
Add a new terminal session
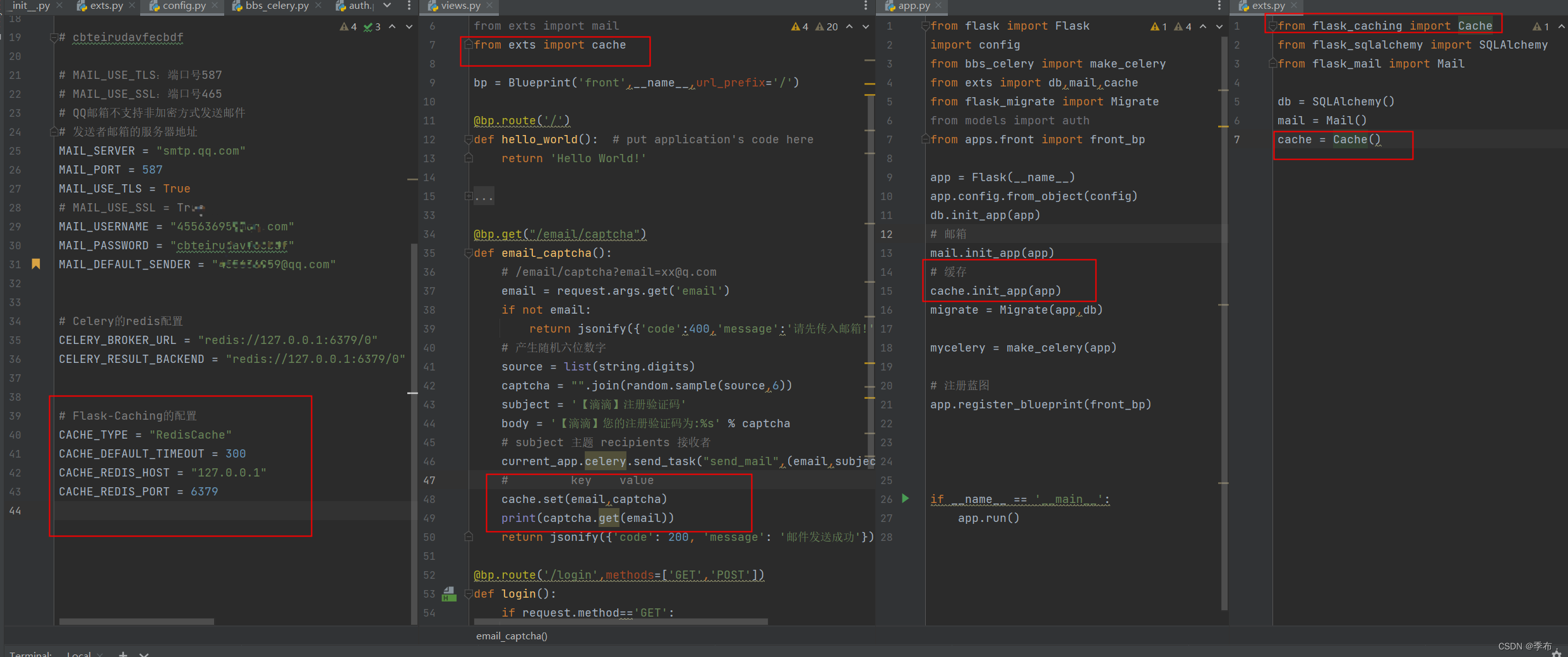123,654
